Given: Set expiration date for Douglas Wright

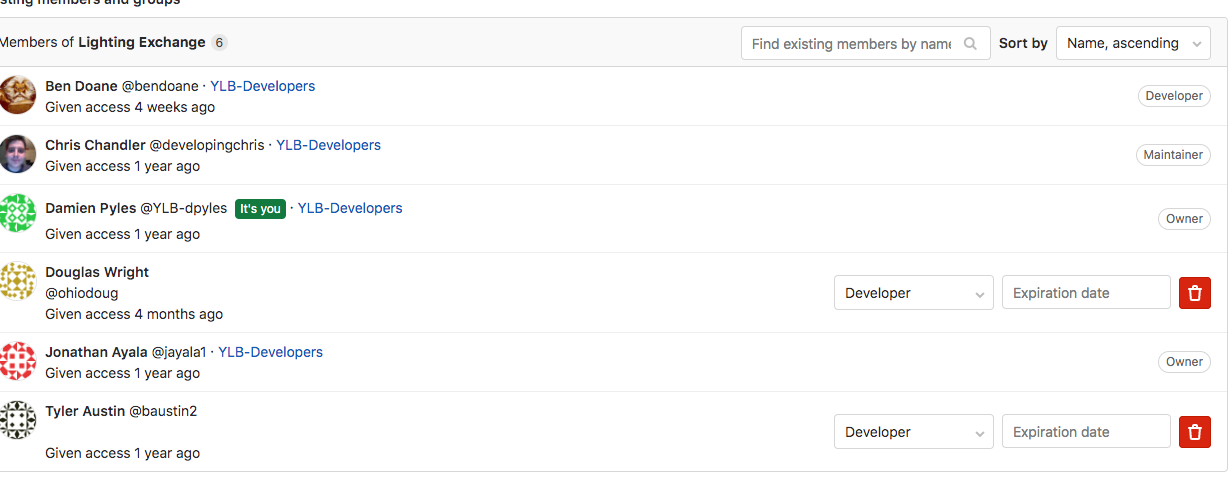Looking at the screenshot, I should click(x=1086, y=293).
